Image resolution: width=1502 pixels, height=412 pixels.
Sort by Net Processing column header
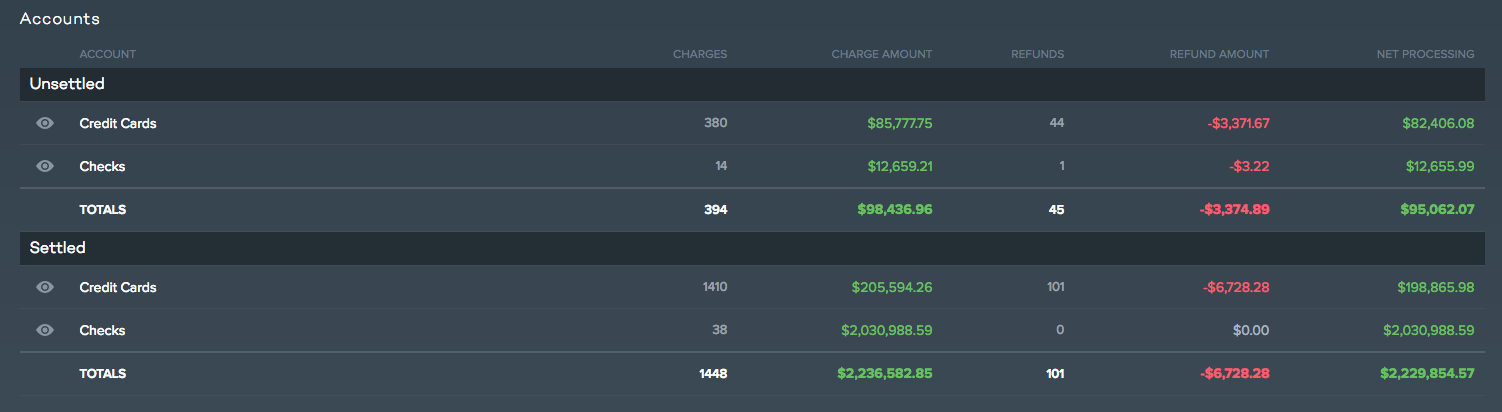coord(1425,54)
